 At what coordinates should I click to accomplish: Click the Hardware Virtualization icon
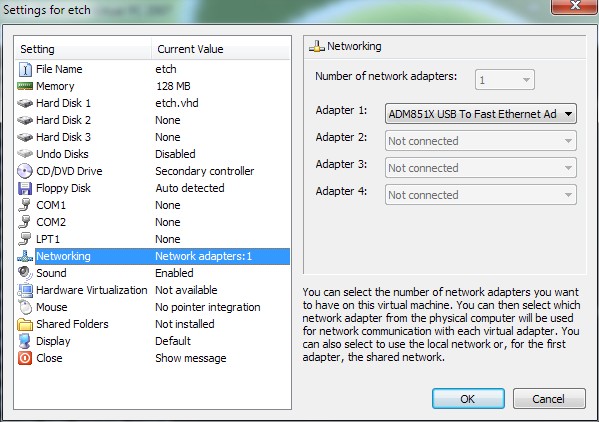tap(25, 290)
